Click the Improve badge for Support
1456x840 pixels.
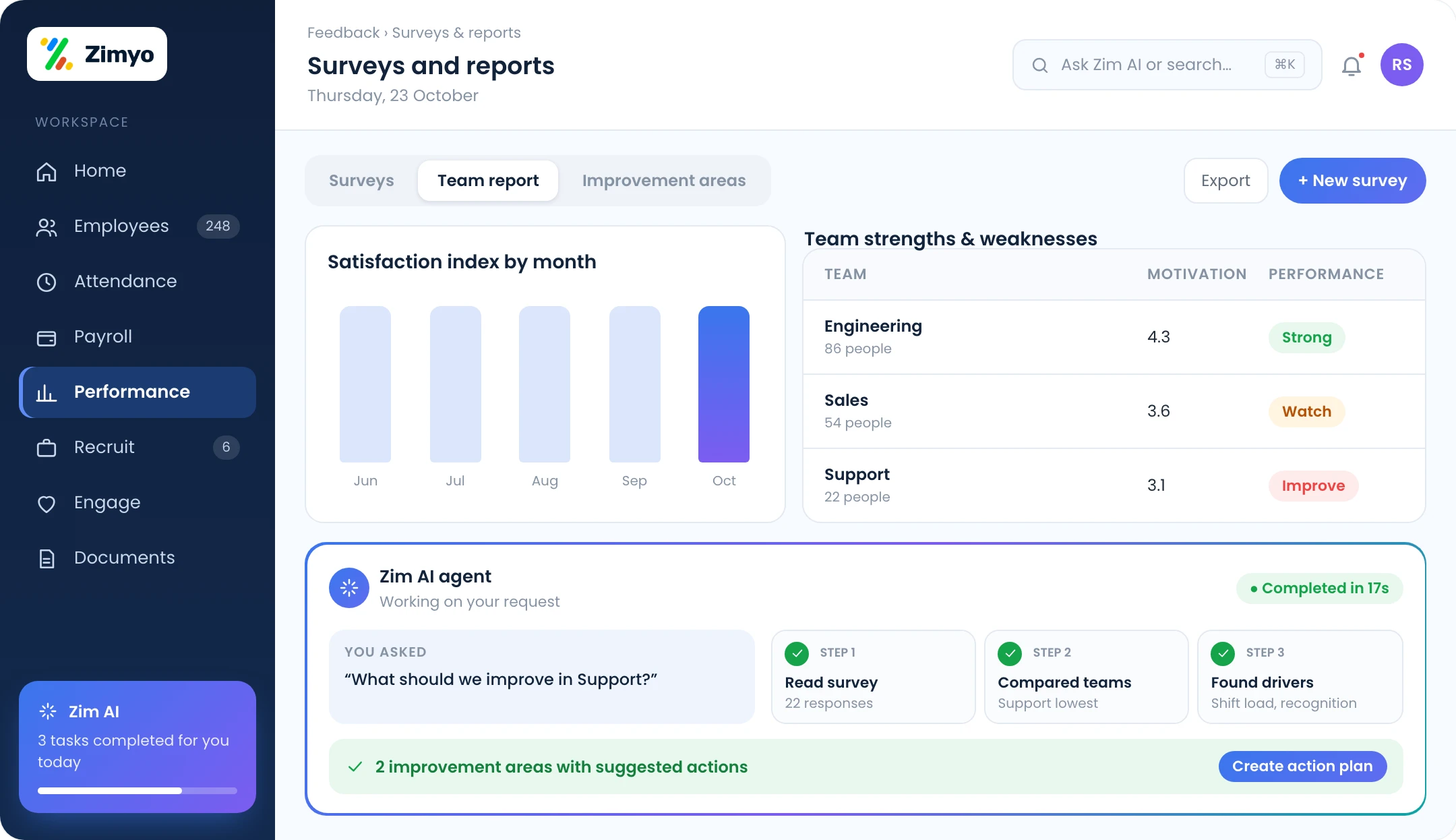click(1313, 486)
